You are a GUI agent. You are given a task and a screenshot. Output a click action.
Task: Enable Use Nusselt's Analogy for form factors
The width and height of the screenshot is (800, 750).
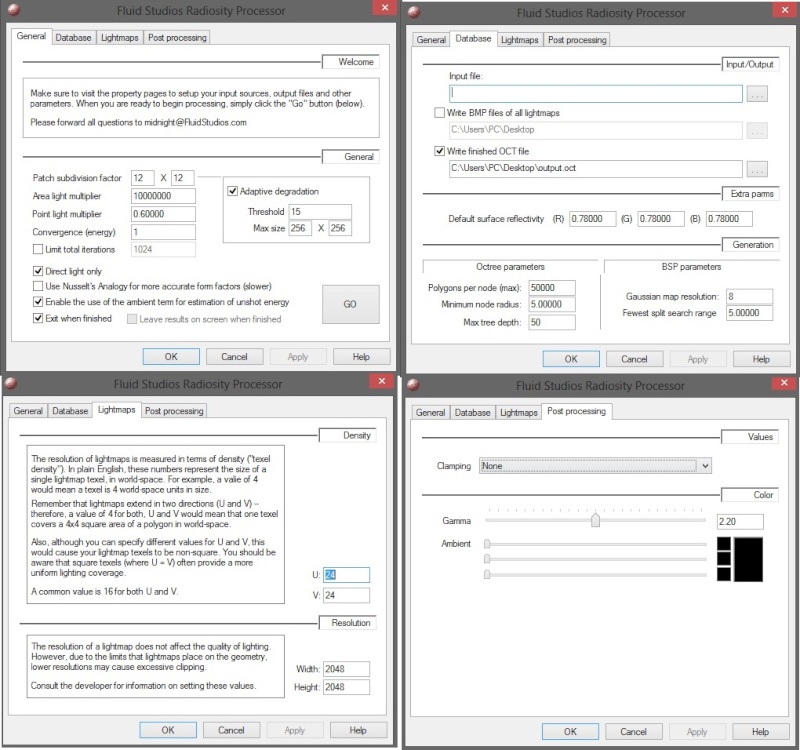click(x=38, y=286)
